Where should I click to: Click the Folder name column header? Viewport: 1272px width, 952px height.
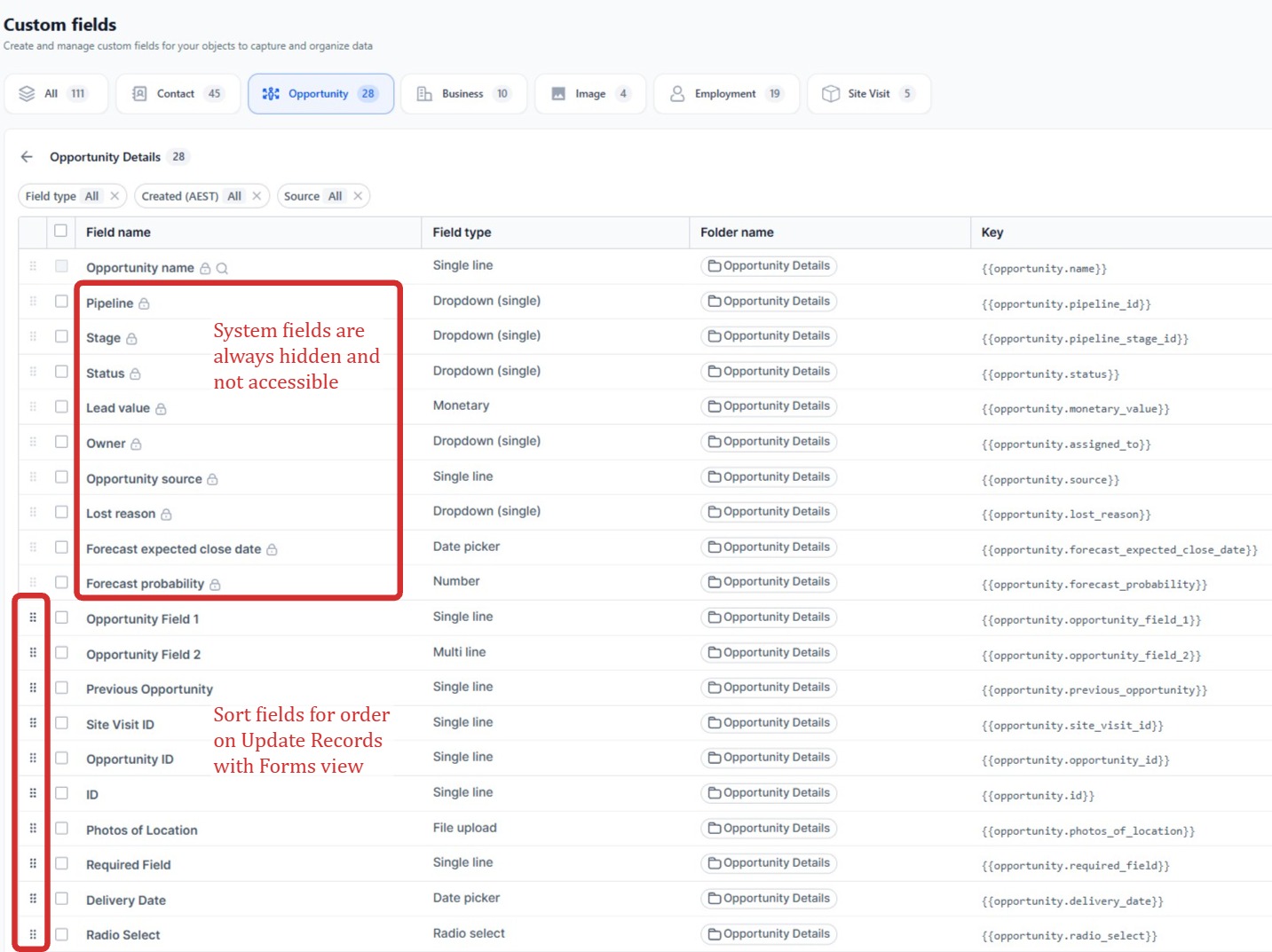pyautogui.click(x=737, y=232)
